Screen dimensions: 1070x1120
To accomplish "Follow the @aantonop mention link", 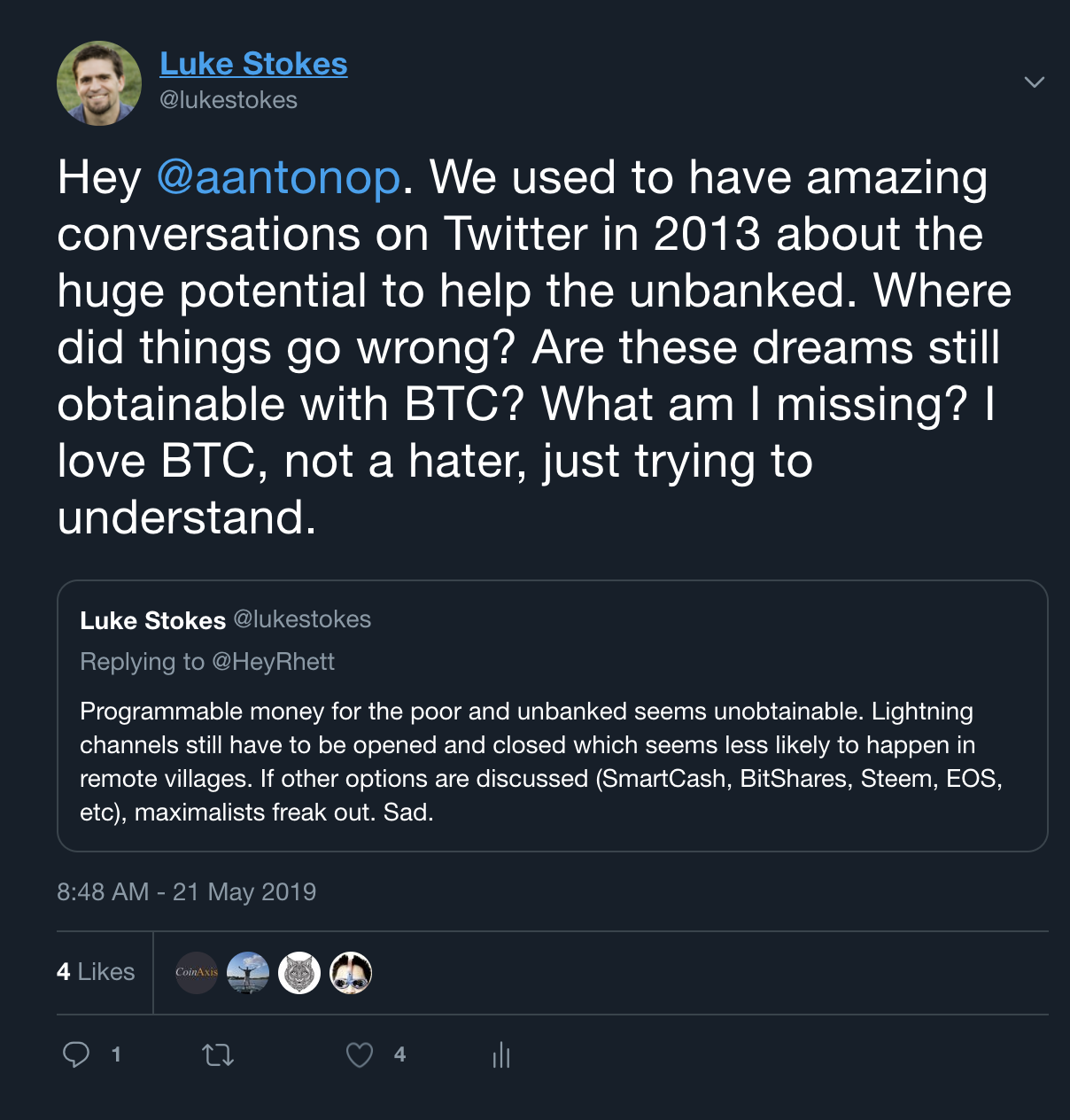I will point(279,177).
